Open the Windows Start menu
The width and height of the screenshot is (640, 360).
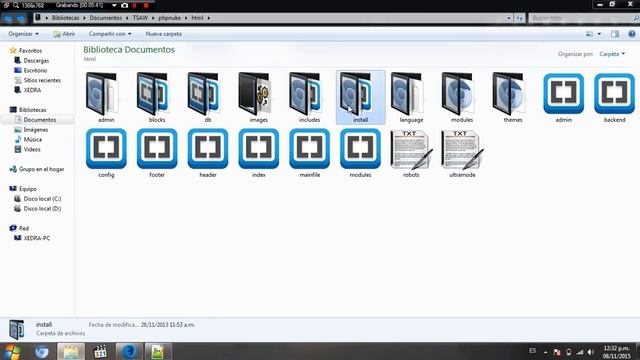point(12,351)
